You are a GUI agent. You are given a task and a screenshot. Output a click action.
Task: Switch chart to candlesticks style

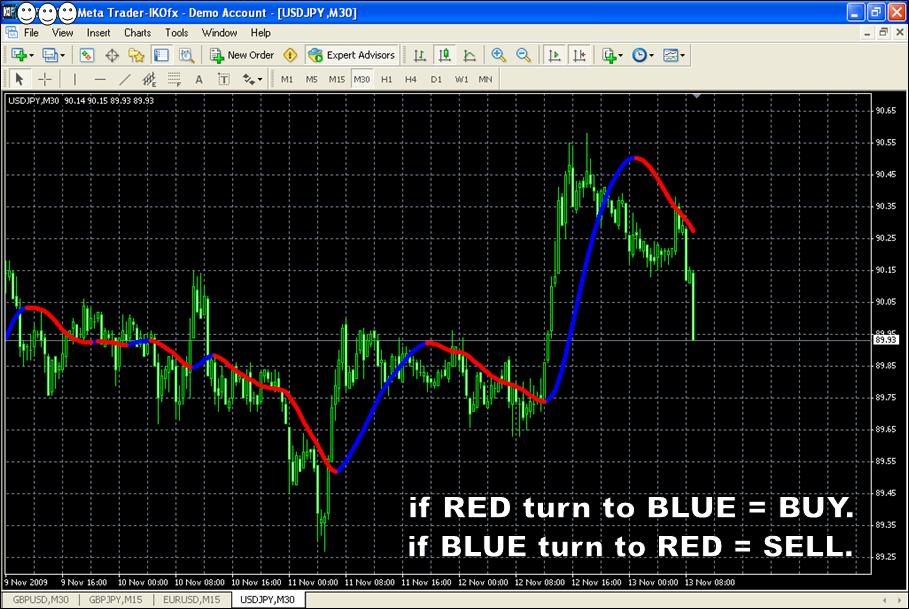(x=445, y=55)
